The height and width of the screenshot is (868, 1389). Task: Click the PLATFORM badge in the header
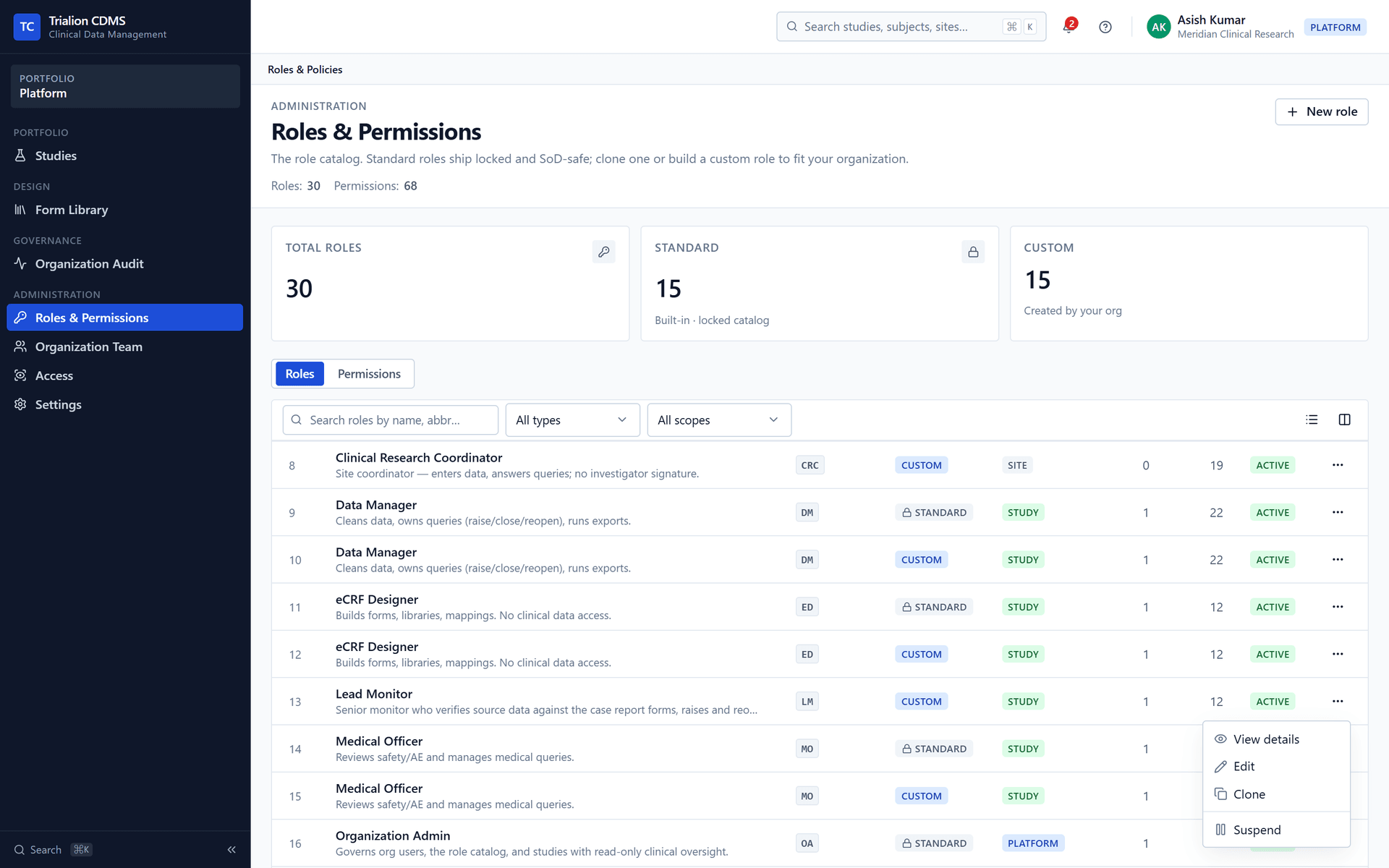tap(1335, 27)
